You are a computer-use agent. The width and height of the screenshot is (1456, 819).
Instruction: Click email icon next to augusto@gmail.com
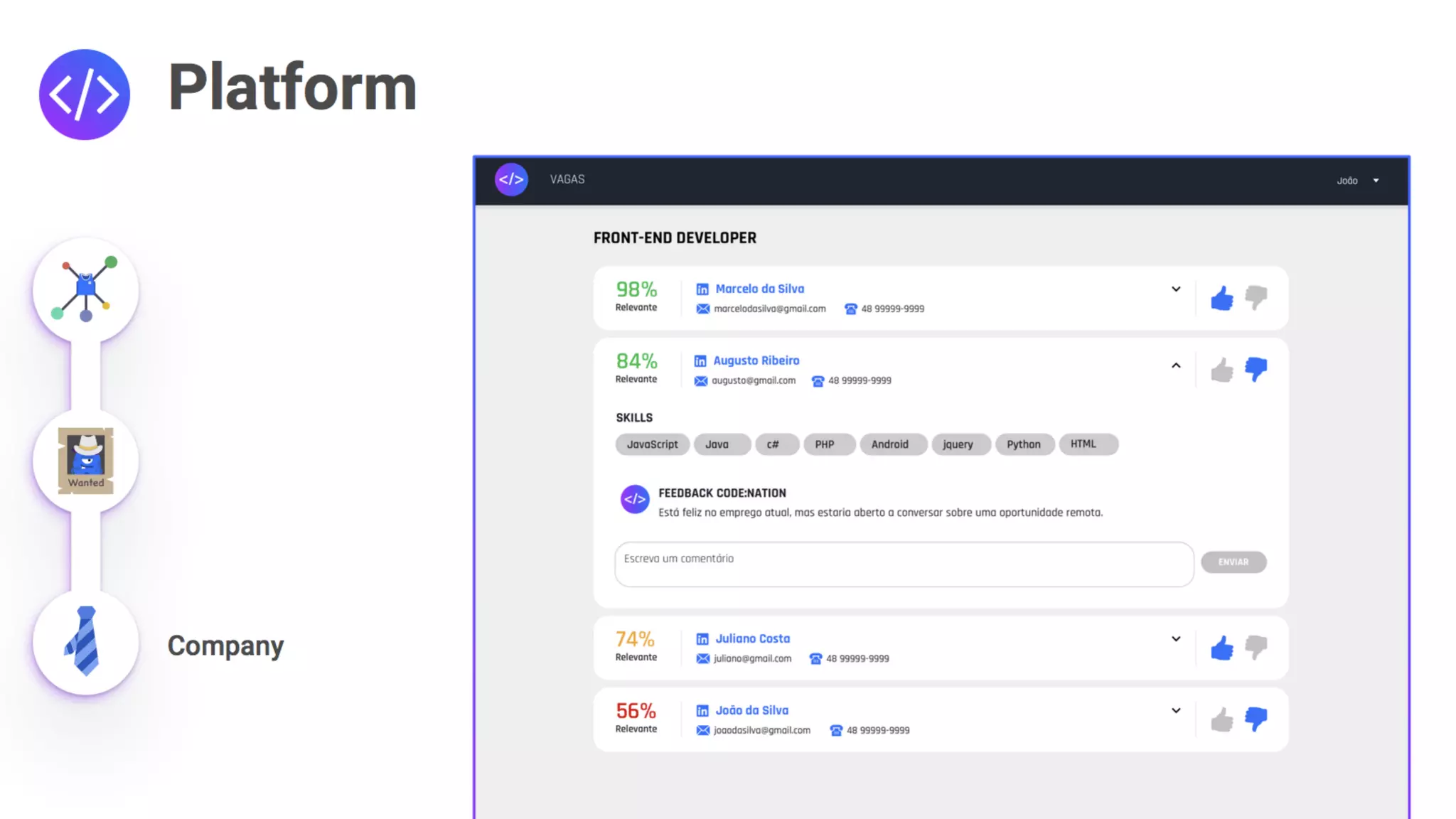coord(700,381)
